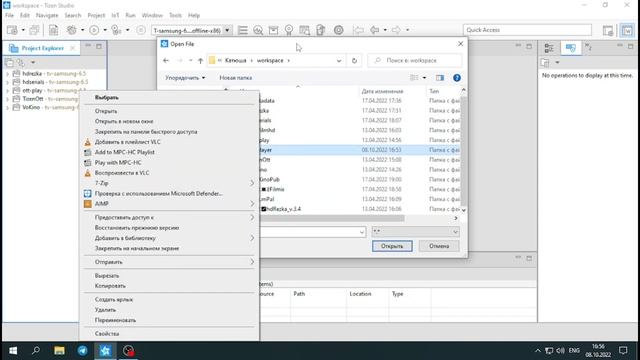
Task: Open the view mode dropdown arrow
Action: 424,78
